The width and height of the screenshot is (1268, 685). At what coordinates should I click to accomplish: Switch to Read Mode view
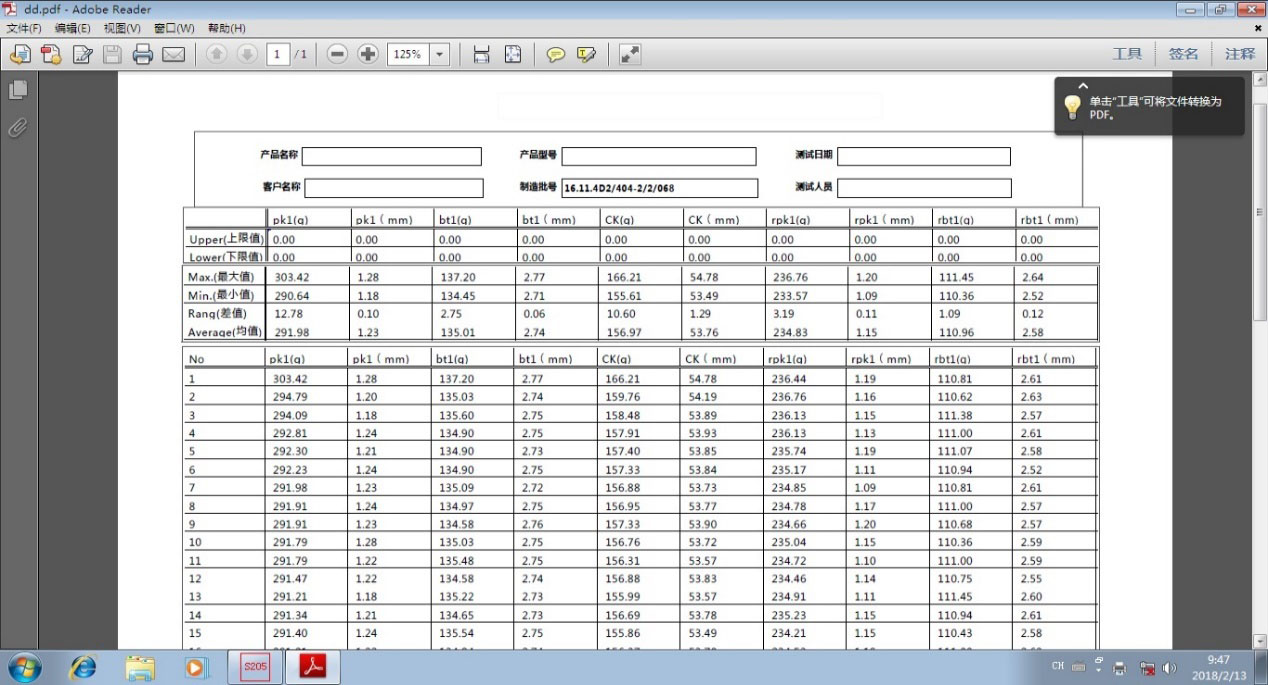tap(630, 54)
